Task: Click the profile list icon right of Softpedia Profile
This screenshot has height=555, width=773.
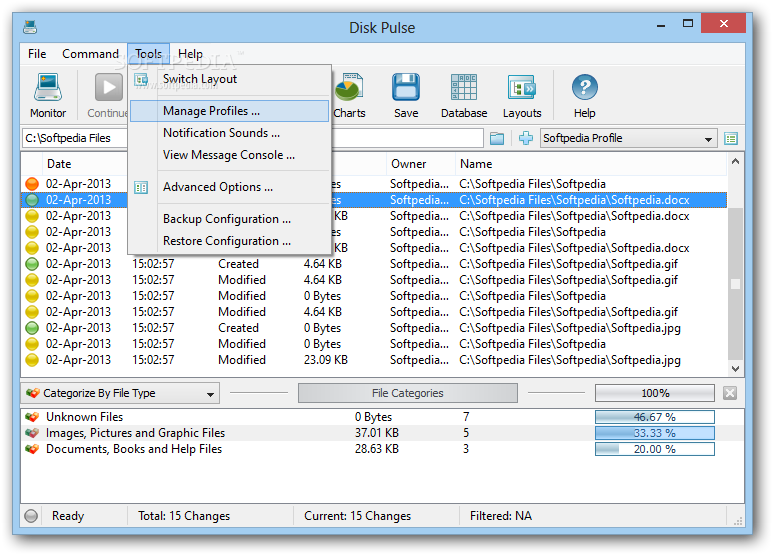Action: click(x=731, y=139)
